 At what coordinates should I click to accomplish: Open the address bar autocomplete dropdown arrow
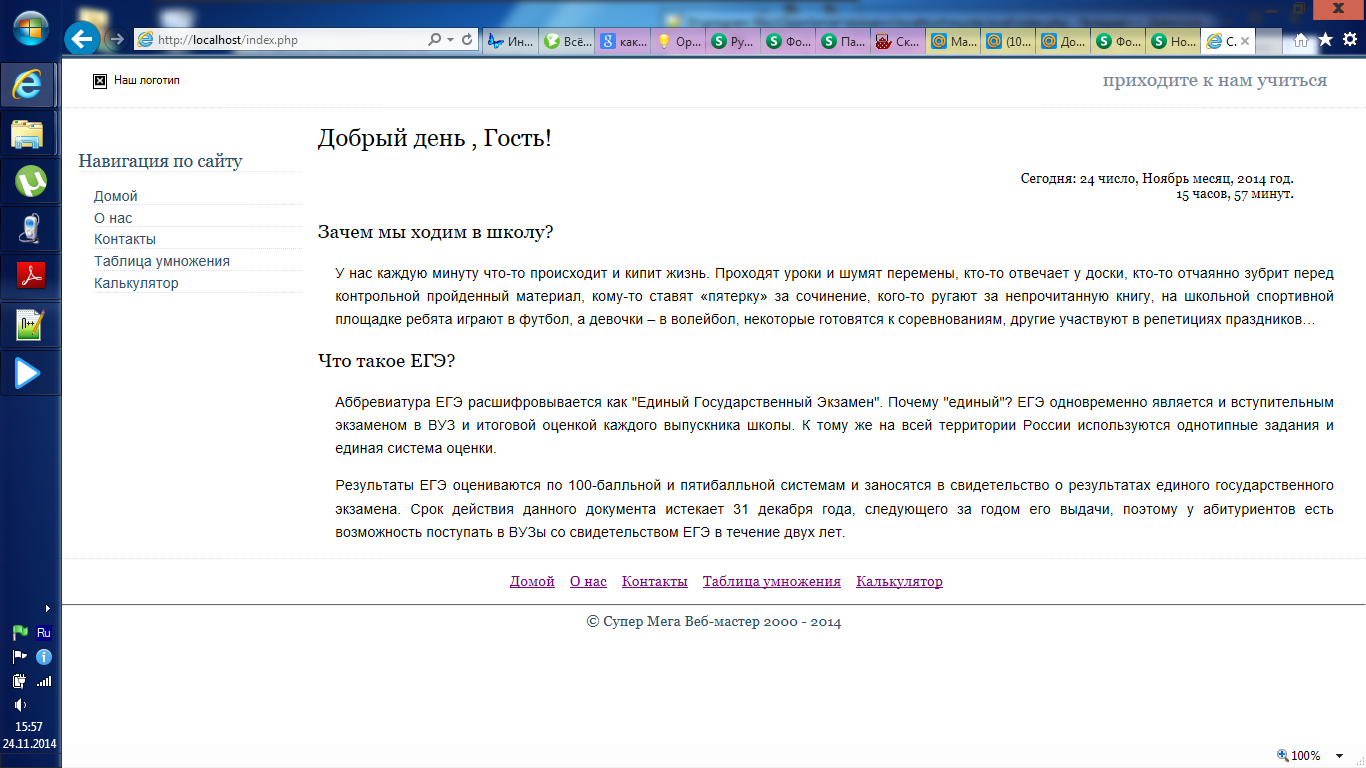tap(451, 40)
